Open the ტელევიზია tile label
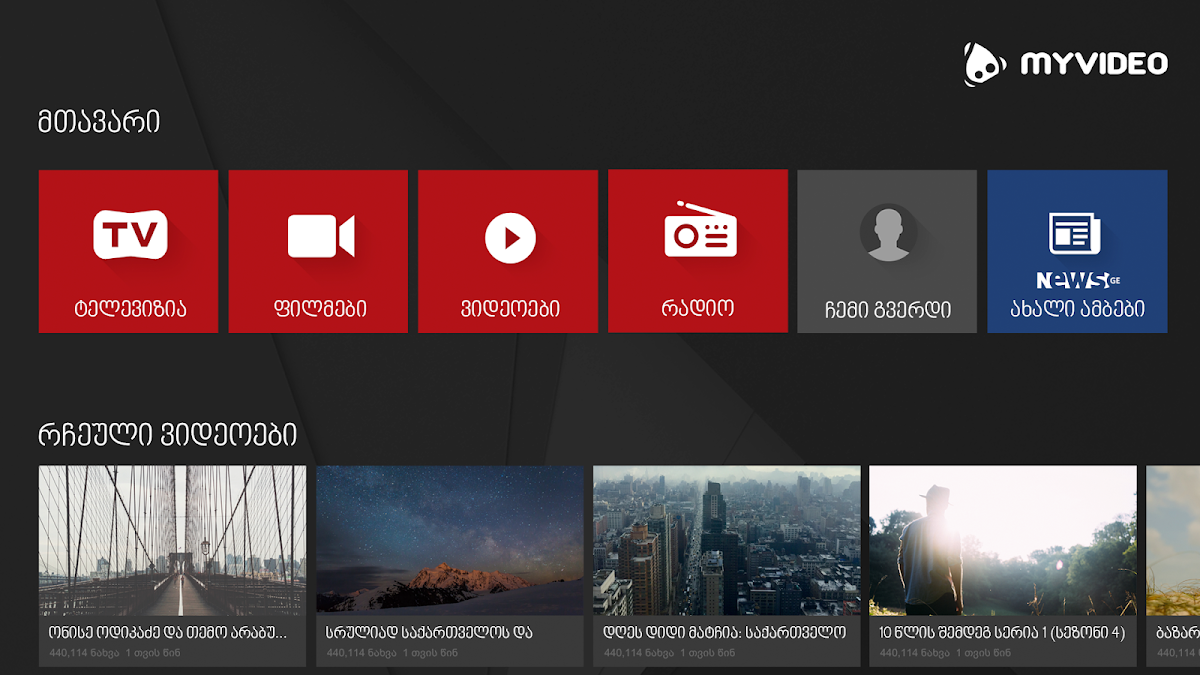Image resolution: width=1200 pixels, height=675 pixels. (x=129, y=308)
